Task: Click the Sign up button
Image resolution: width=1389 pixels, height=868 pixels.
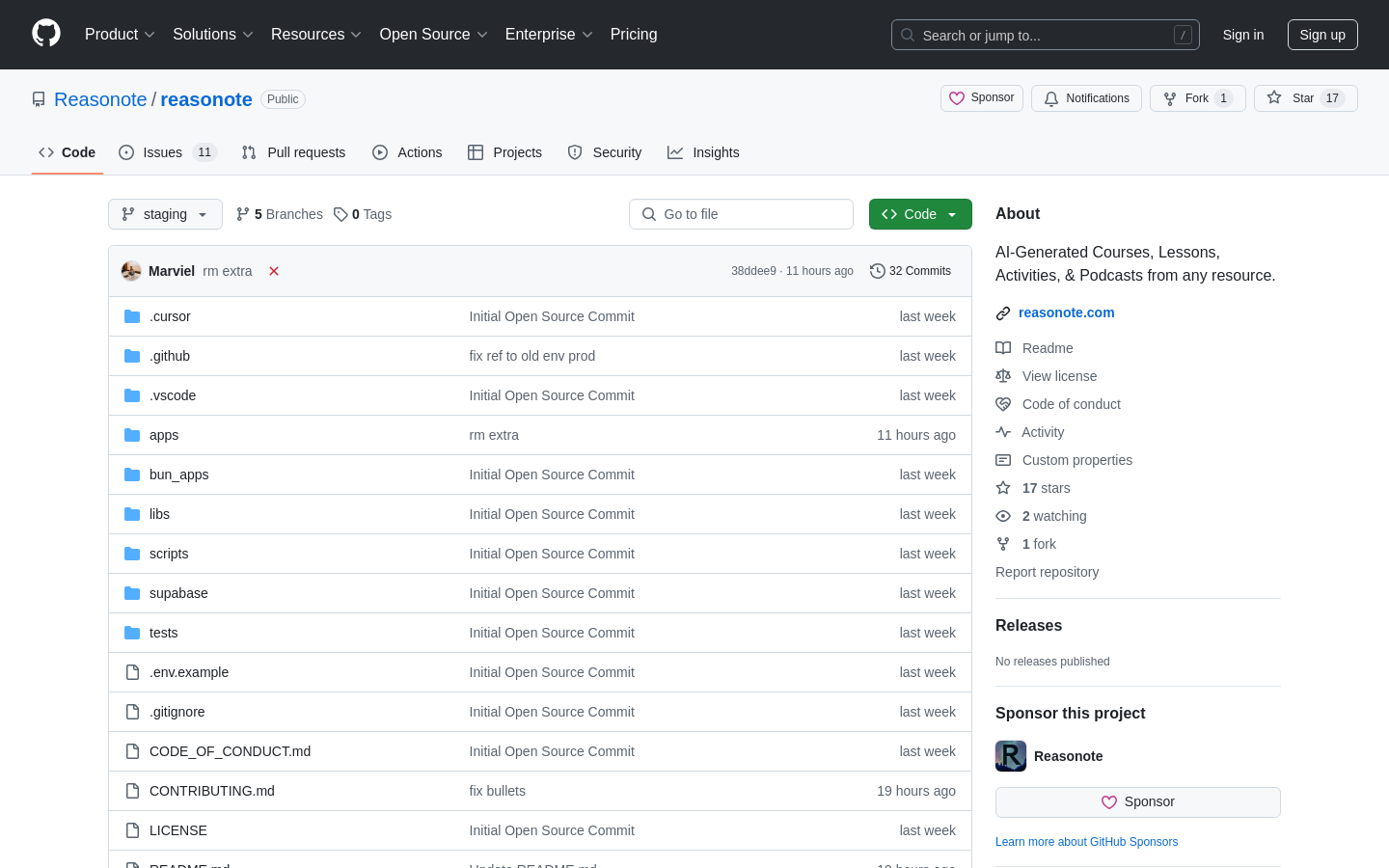Action: [1322, 35]
